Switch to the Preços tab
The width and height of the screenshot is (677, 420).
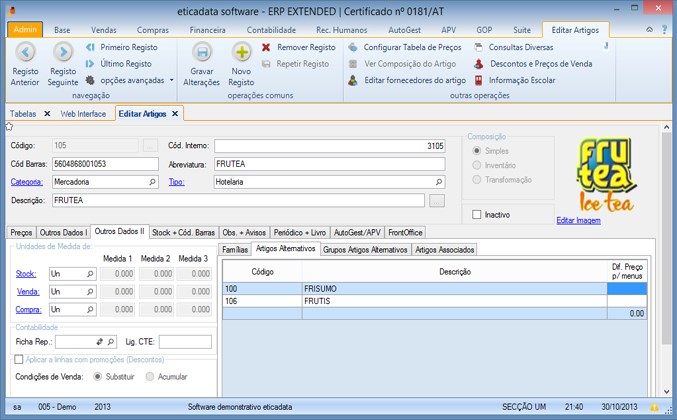(x=21, y=232)
